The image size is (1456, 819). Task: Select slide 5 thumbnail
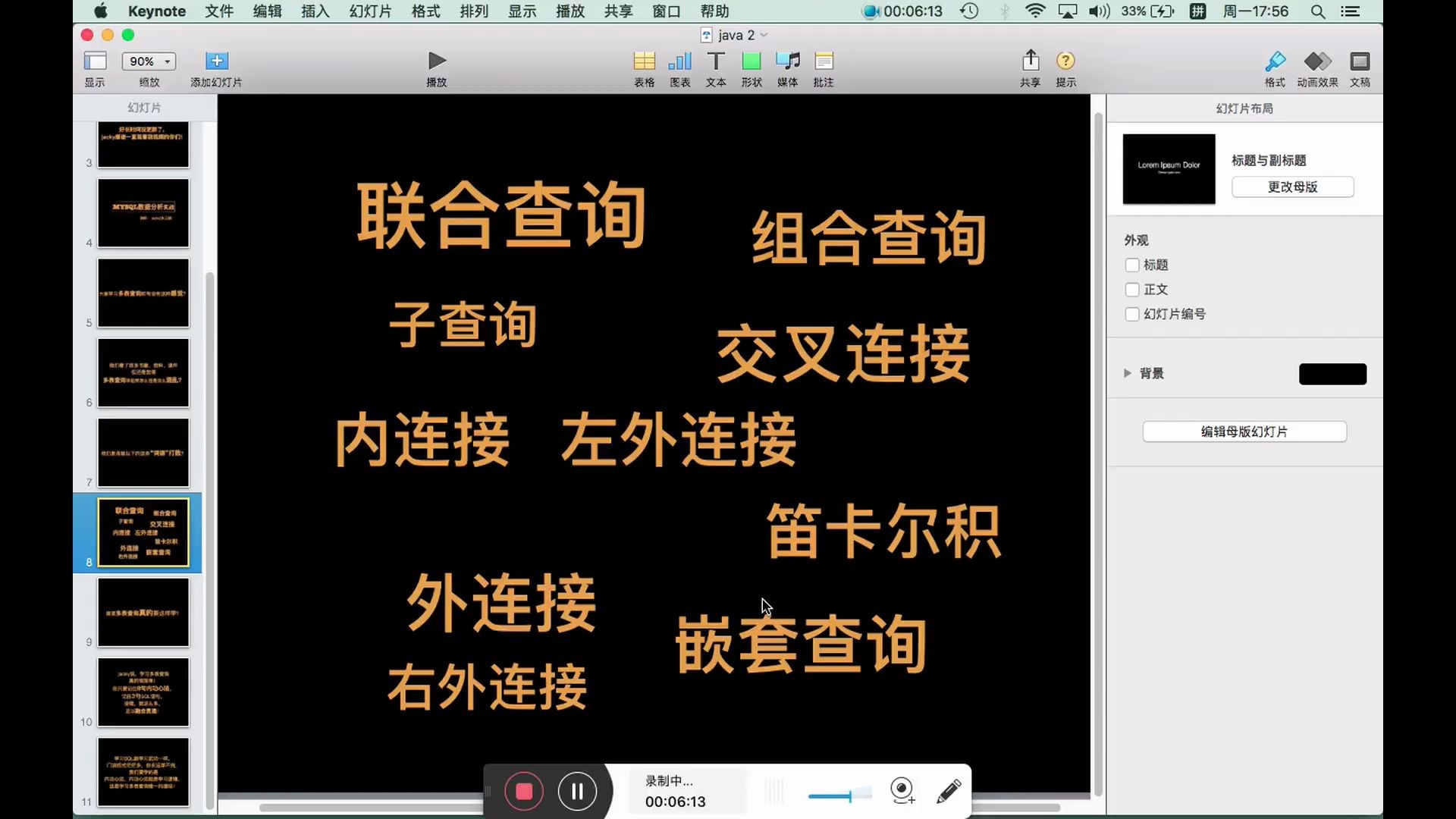click(143, 293)
